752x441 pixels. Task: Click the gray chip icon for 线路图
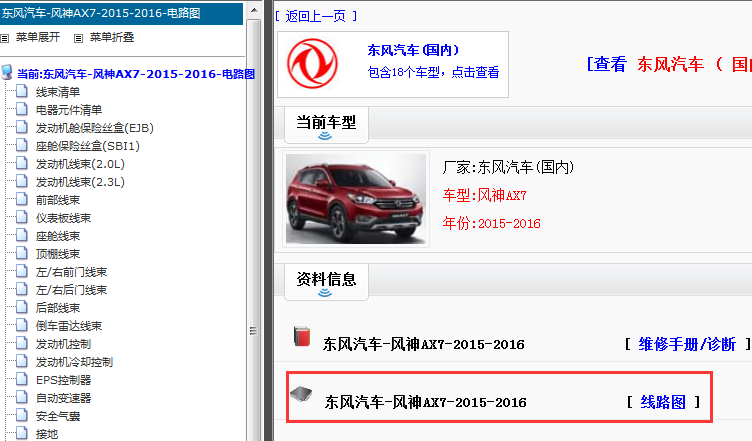tap(301, 394)
